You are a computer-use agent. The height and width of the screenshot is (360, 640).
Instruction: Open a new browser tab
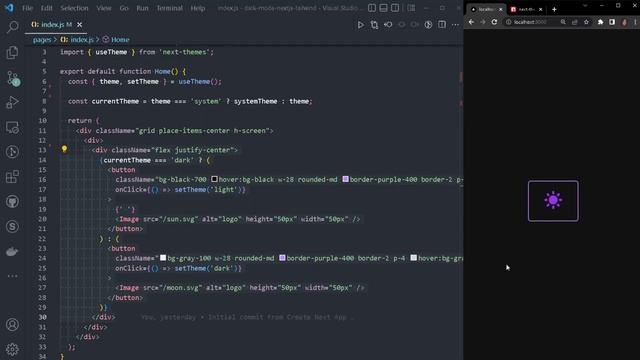(554, 9)
